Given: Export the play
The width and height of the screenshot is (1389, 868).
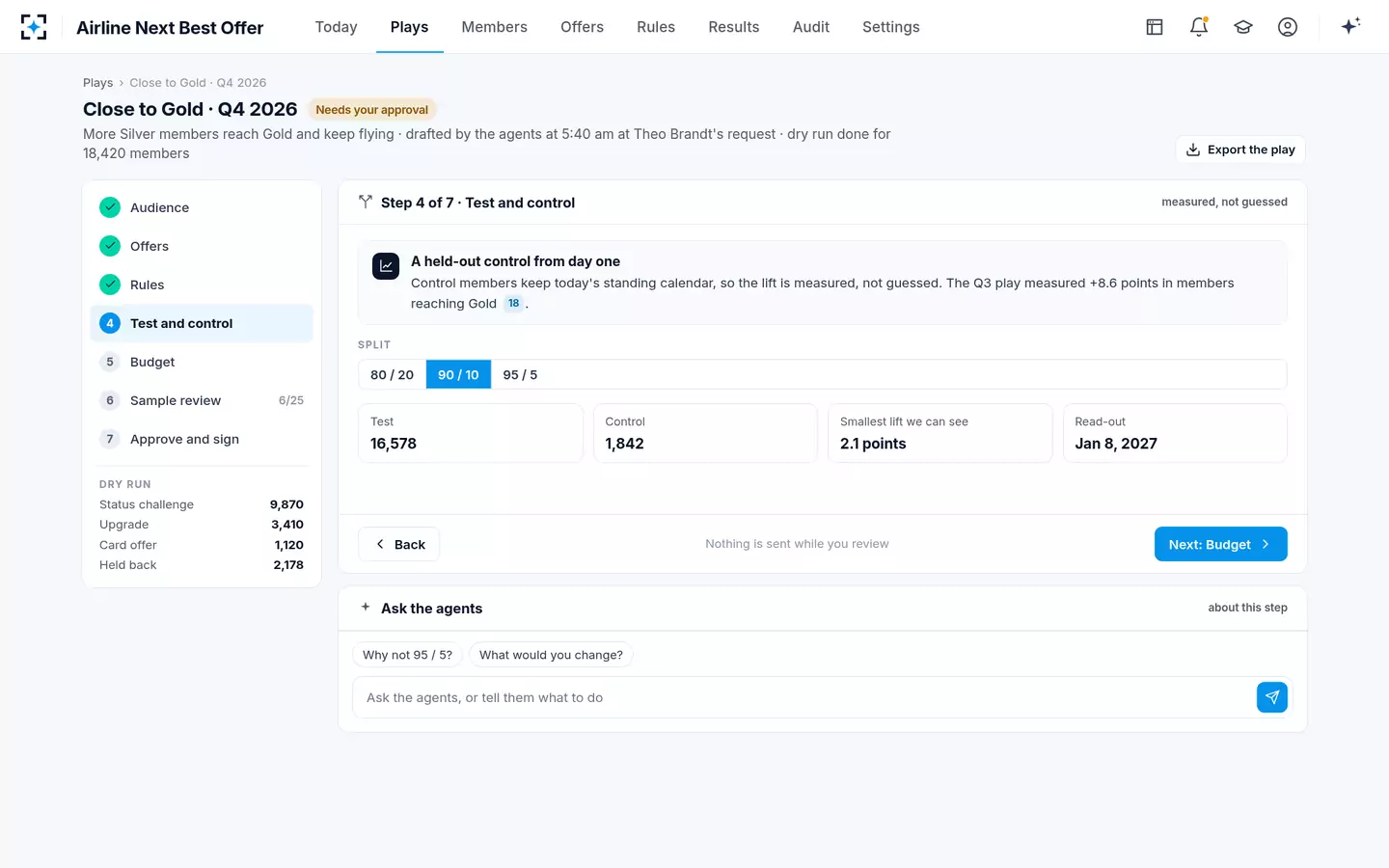Looking at the screenshot, I should point(1240,149).
